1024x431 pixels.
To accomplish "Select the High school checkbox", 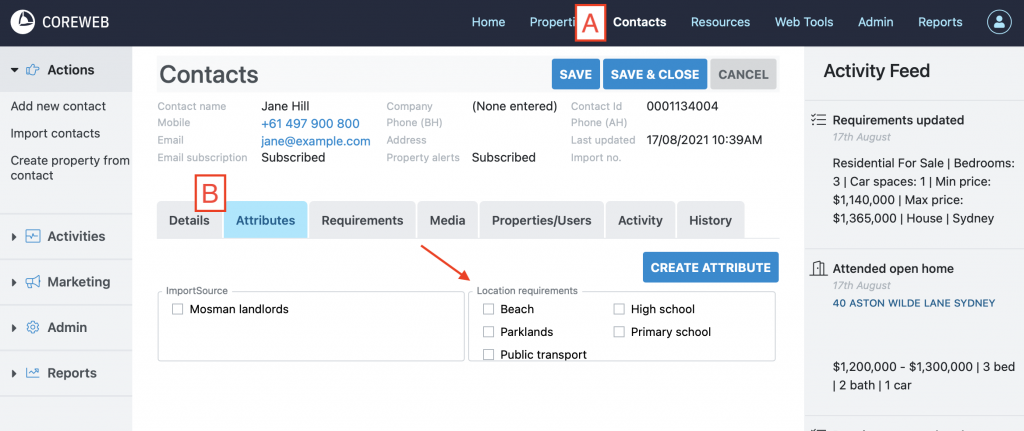I will (x=620, y=310).
